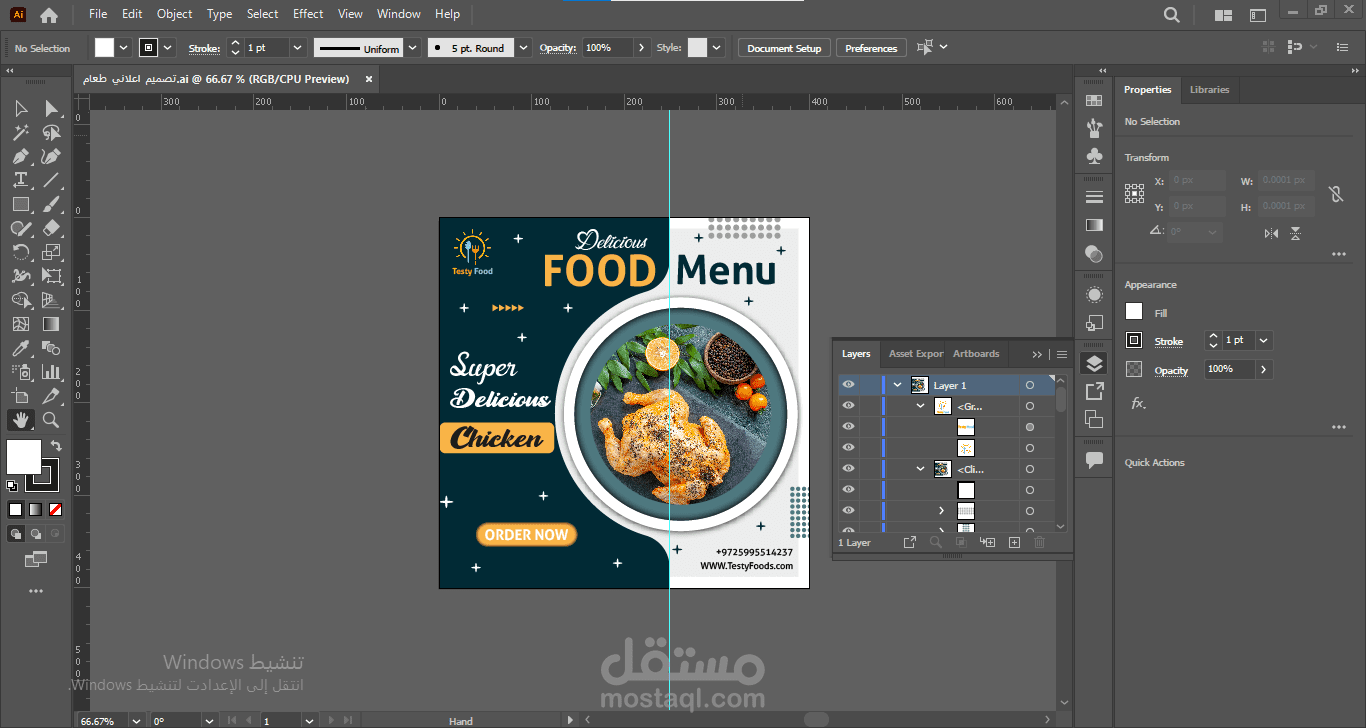Open the graphic Style dropdown
The image size is (1366, 728).
[717, 48]
